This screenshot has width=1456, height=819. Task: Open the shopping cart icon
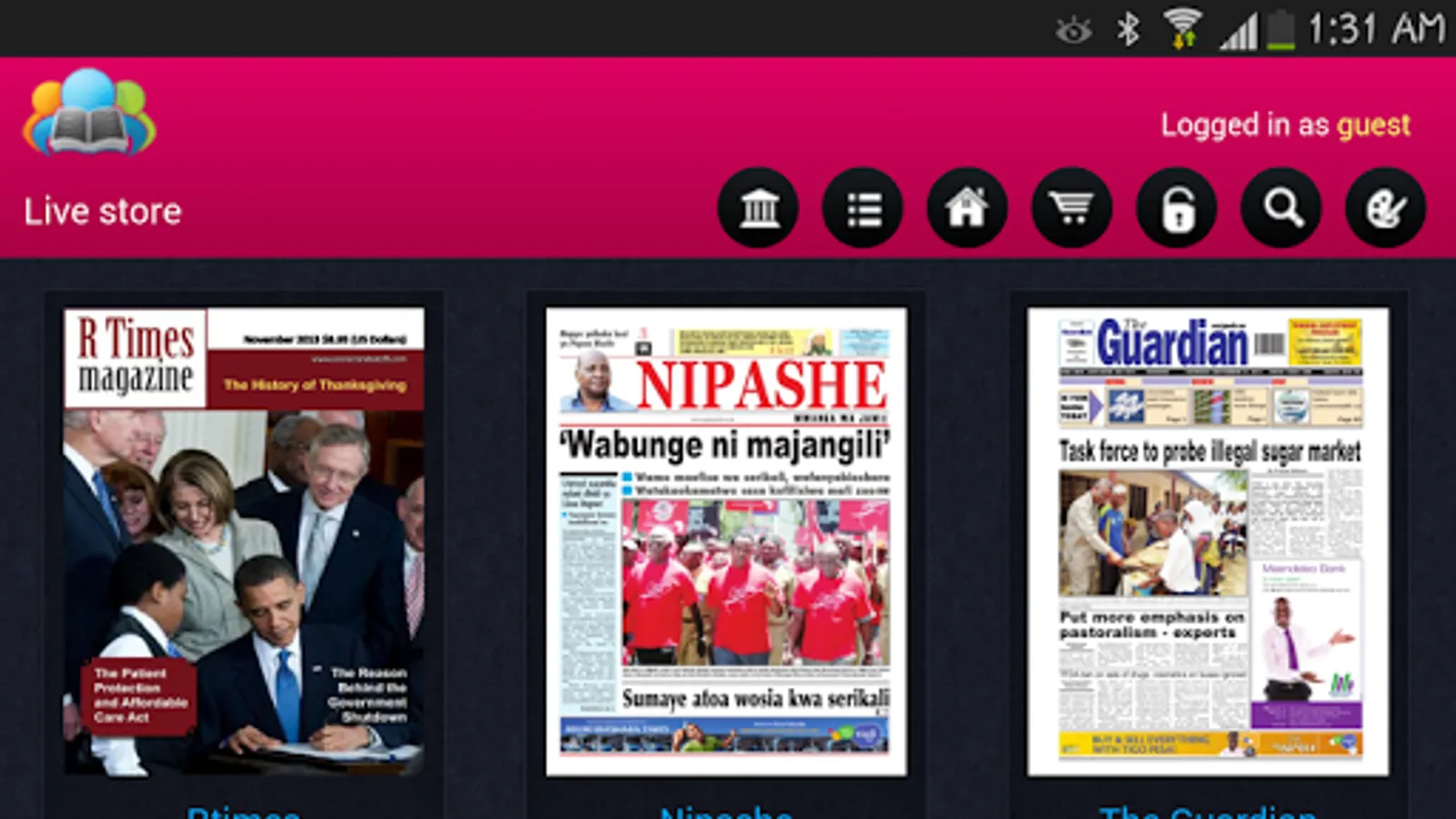1072,208
